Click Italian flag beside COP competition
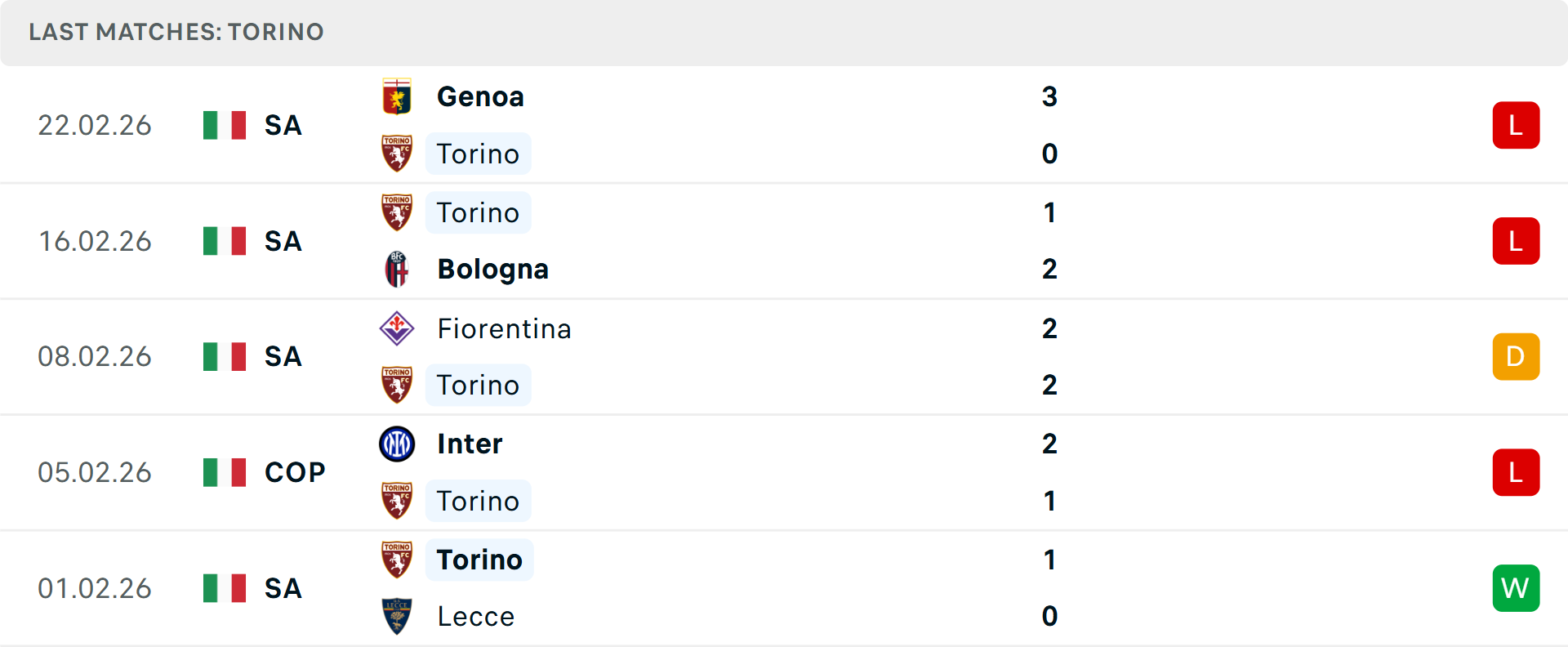Screen dimensions: 1568x647 (225, 472)
